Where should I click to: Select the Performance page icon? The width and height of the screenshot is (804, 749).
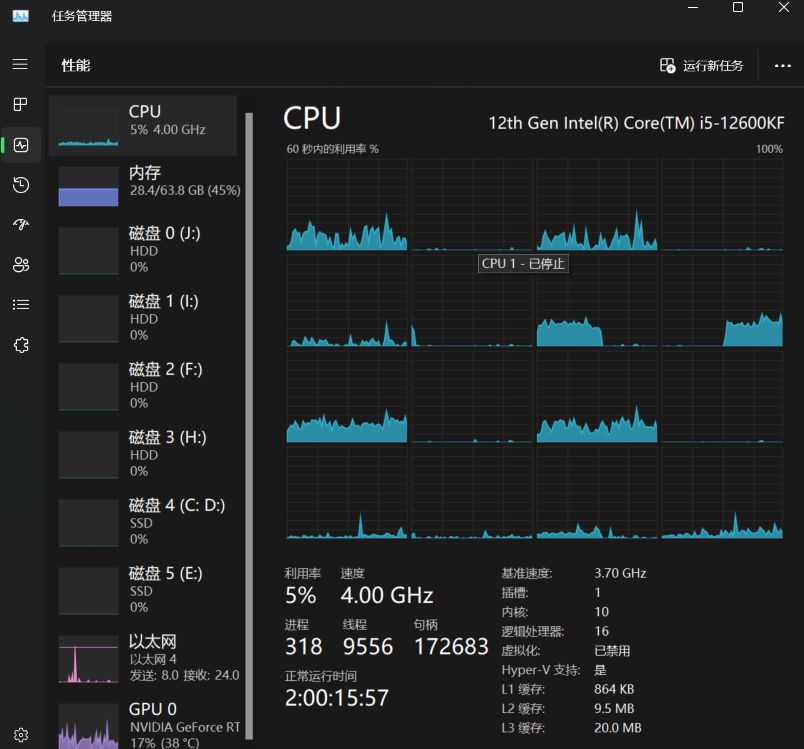21,145
